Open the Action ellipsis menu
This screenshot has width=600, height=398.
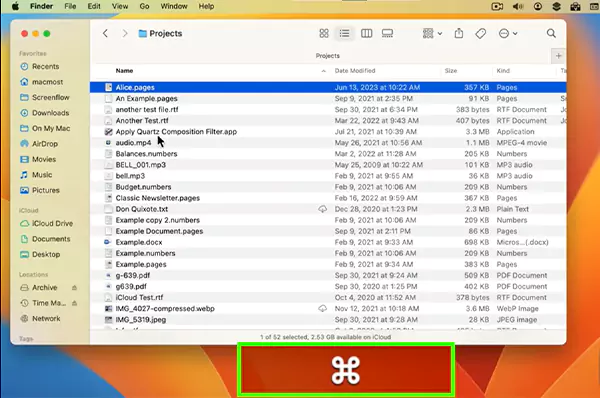pos(508,34)
